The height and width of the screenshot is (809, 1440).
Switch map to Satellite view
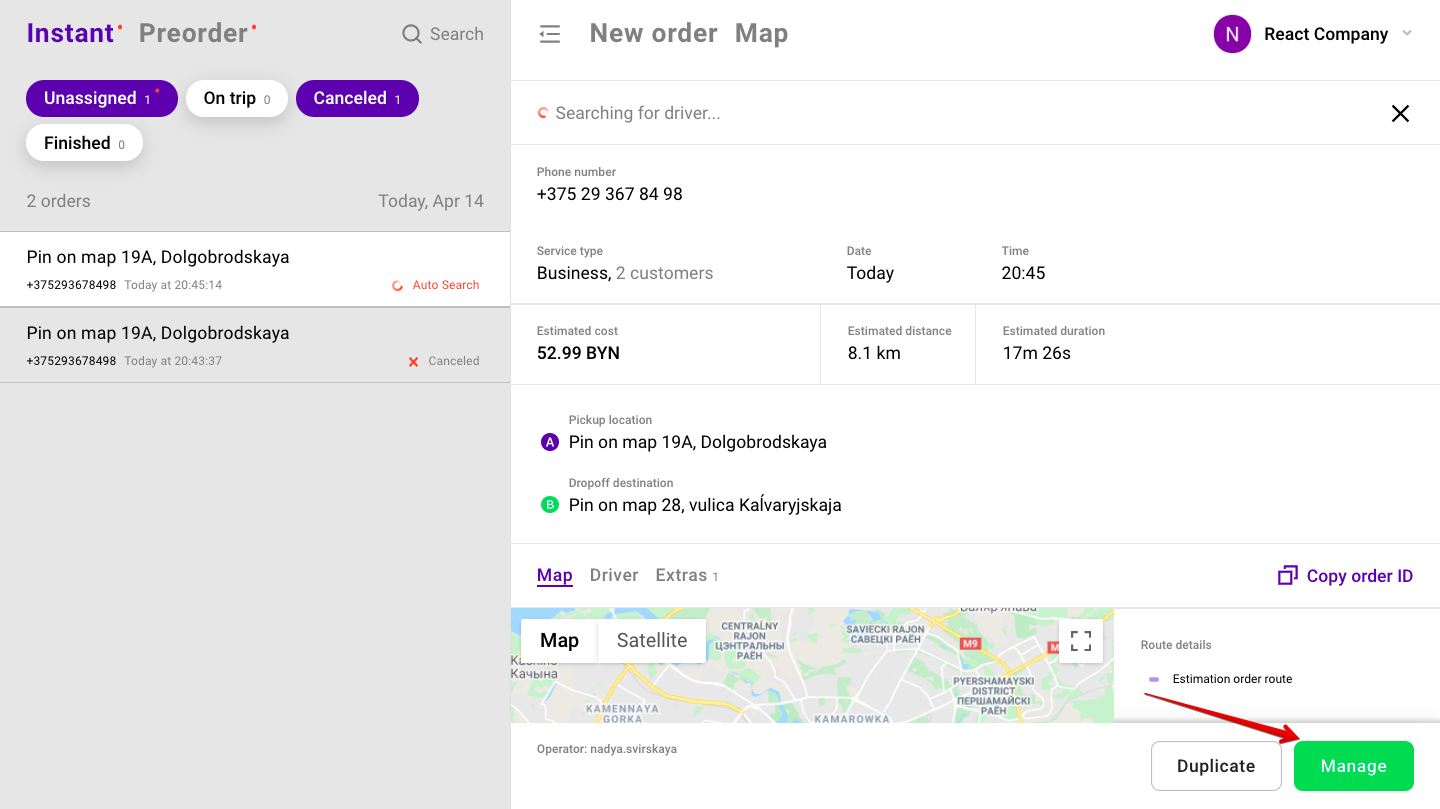651,641
